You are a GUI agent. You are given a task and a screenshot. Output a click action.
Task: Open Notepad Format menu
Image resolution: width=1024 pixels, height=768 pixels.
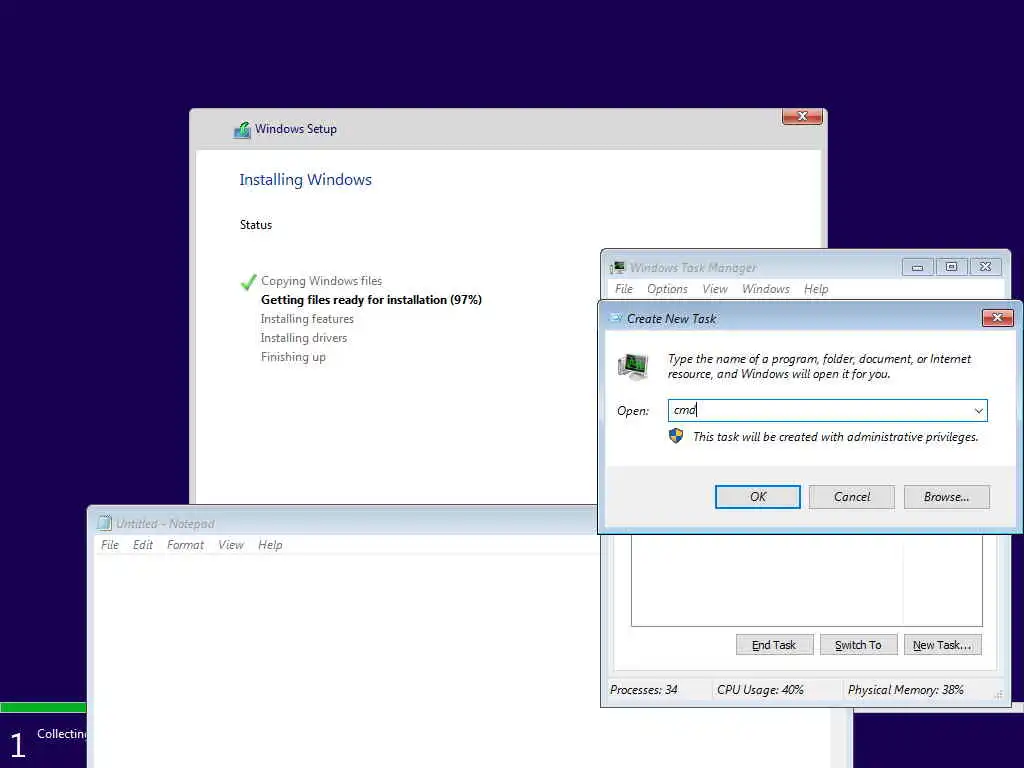click(x=185, y=545)
